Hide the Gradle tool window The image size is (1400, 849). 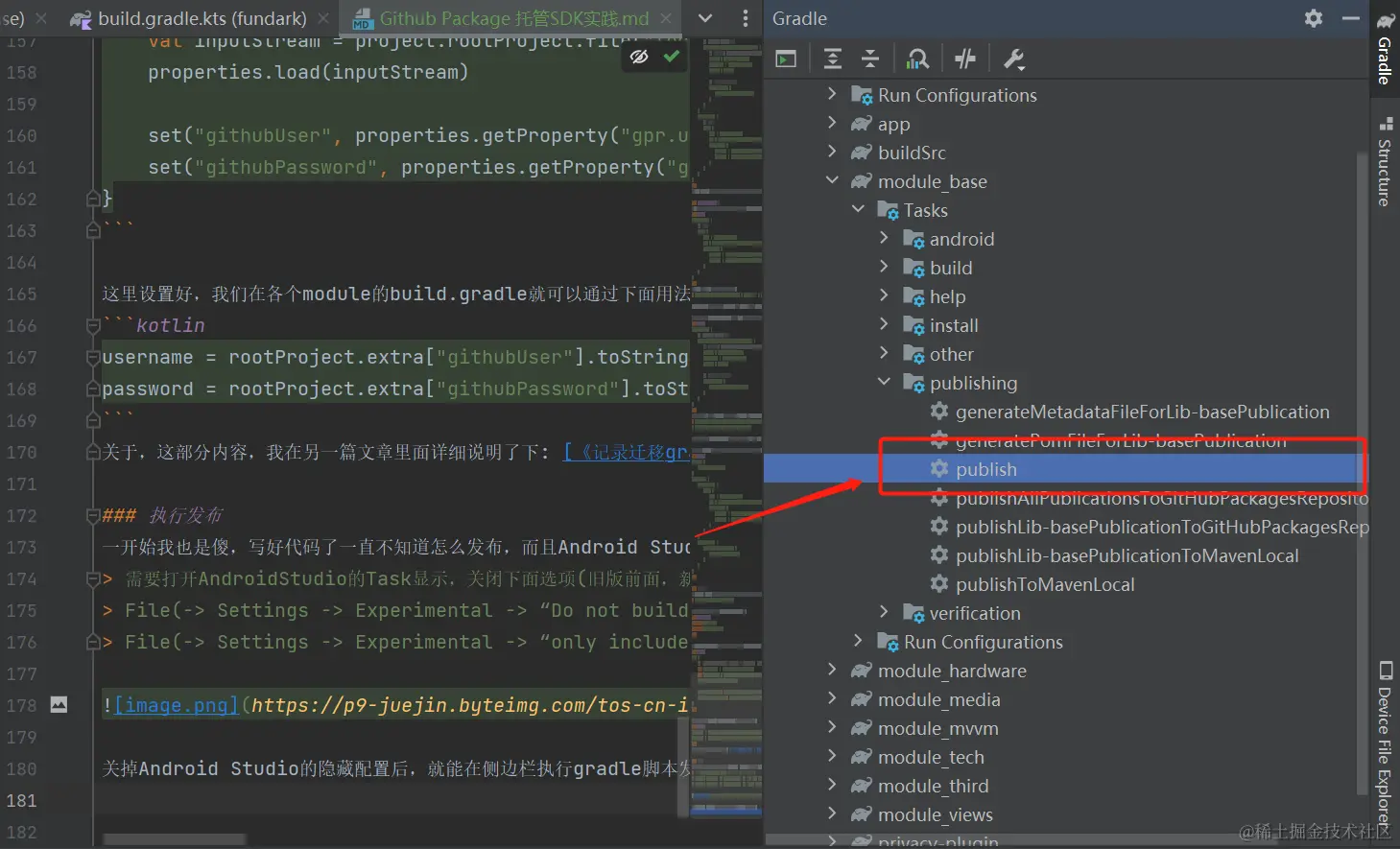tap(1351, 18)
